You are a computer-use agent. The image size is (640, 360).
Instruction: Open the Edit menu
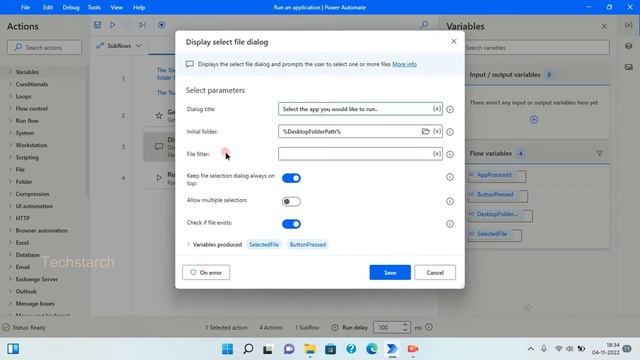click(x=48, y=7)
